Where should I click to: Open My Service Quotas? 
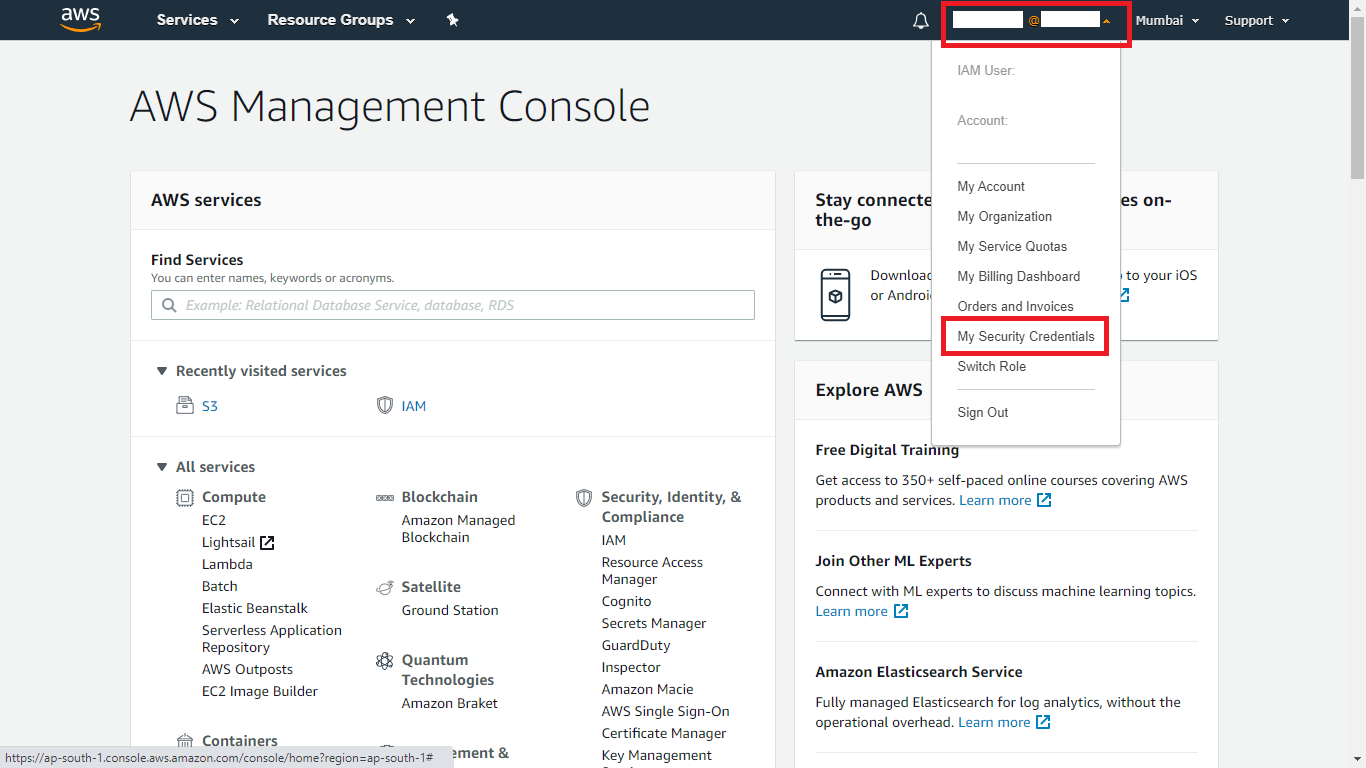click(x=1012, y=246)
